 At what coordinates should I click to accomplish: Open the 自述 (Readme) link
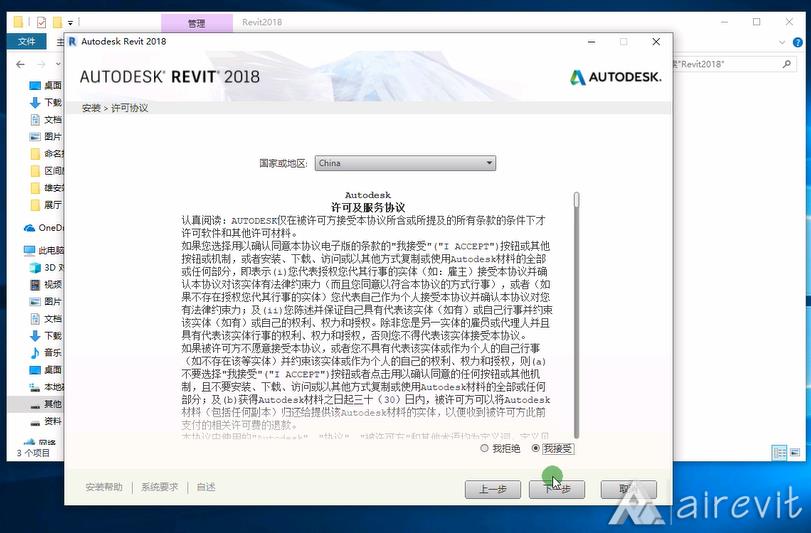tap(206, 487)
